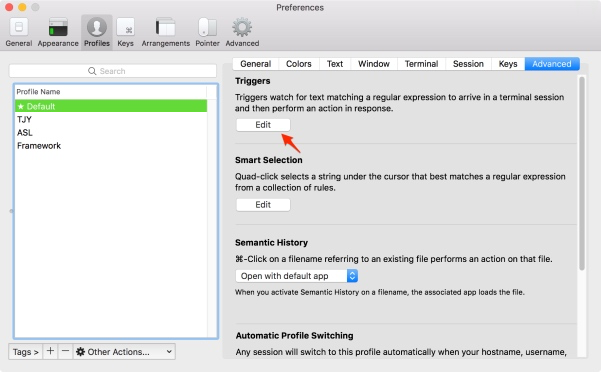Switch to the profile Keys tab
Image resolution: width=601 pixels, height=372 pixels.
(x=508, y=64)
